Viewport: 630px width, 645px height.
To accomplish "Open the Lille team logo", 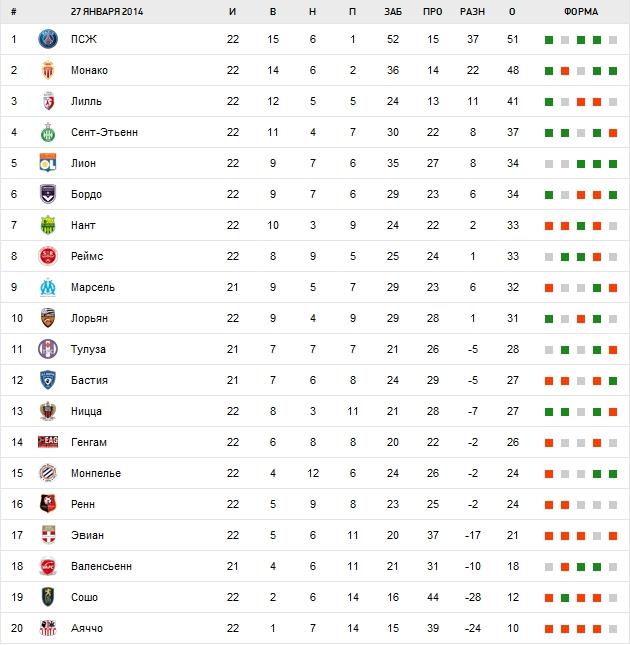I will (x=47, y=102).
